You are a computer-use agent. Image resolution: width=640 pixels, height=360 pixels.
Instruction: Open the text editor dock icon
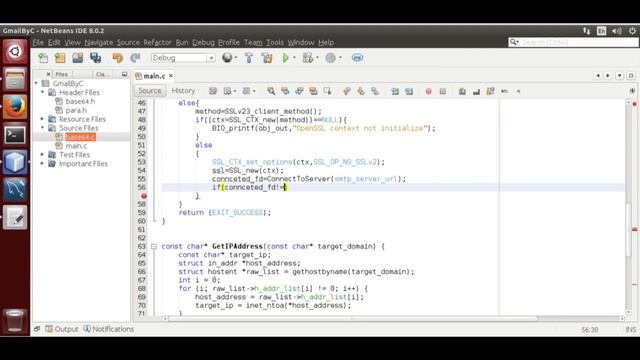tap(15, 218)
